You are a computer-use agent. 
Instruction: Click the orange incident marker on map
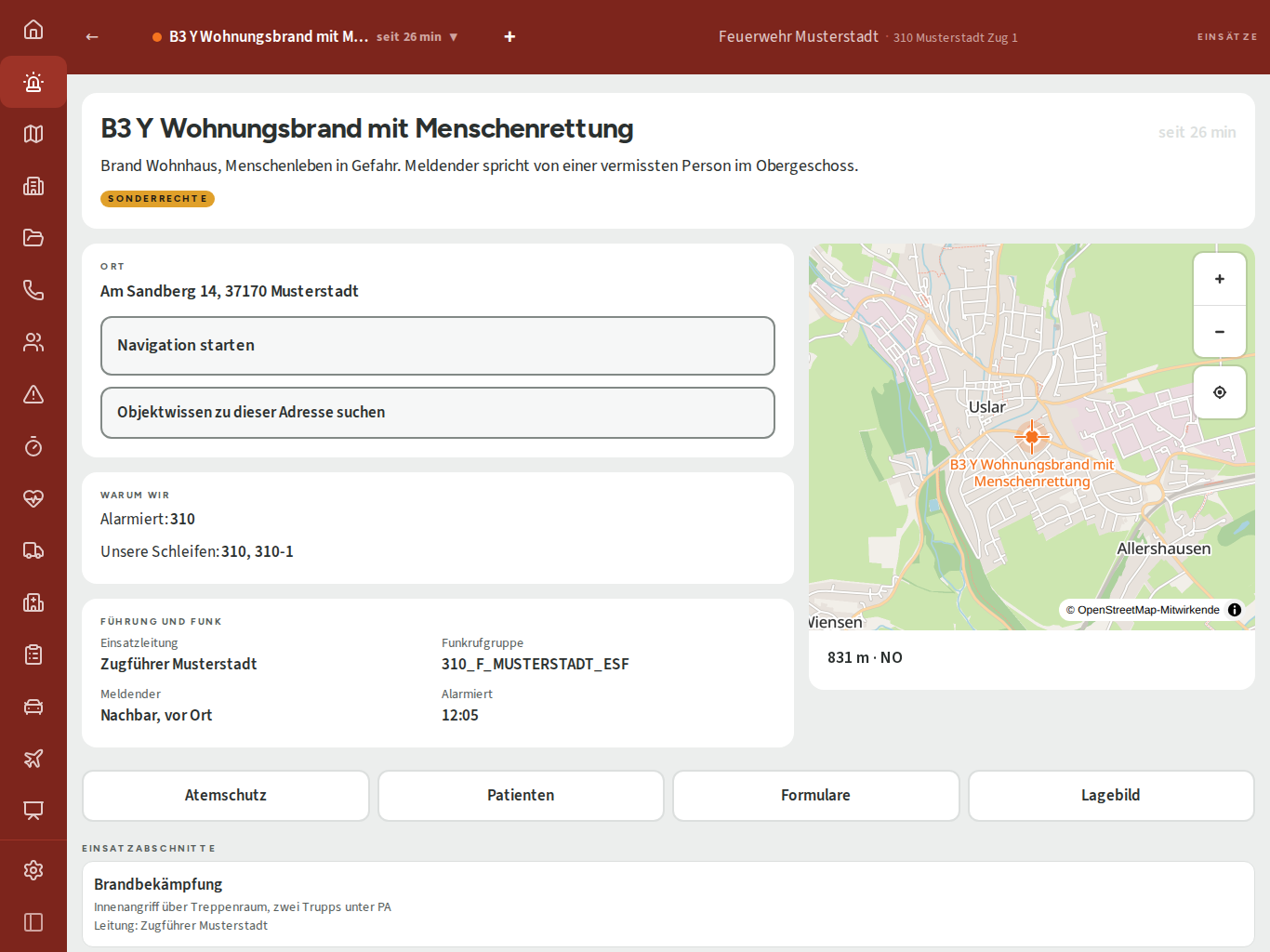pos(1032,436)
